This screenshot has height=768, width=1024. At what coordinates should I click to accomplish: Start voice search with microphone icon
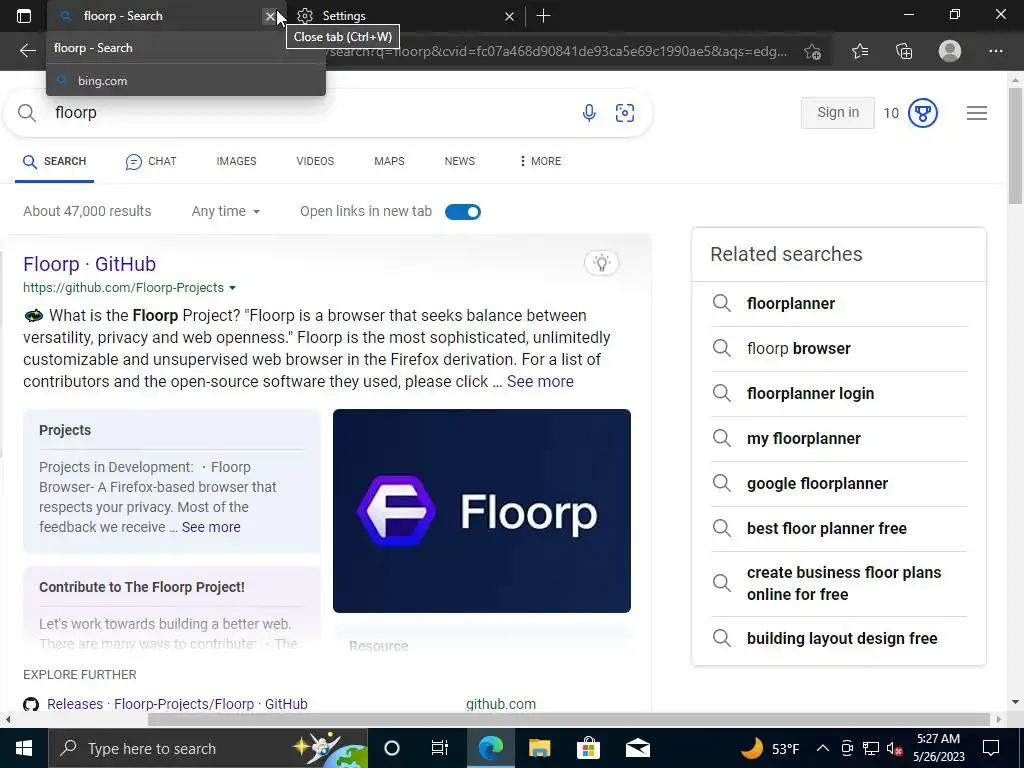click(x=588, y=113)
